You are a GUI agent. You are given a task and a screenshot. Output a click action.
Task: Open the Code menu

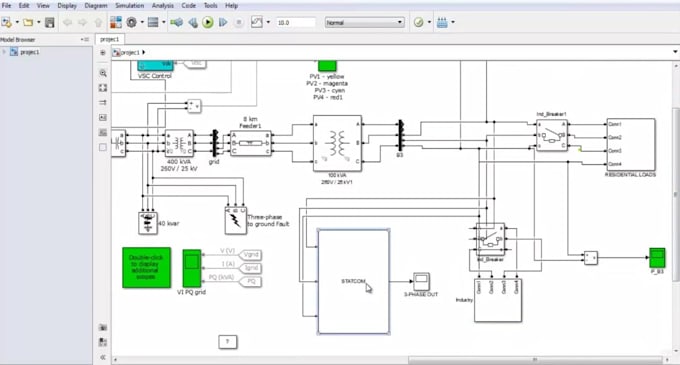pos(189,6)
